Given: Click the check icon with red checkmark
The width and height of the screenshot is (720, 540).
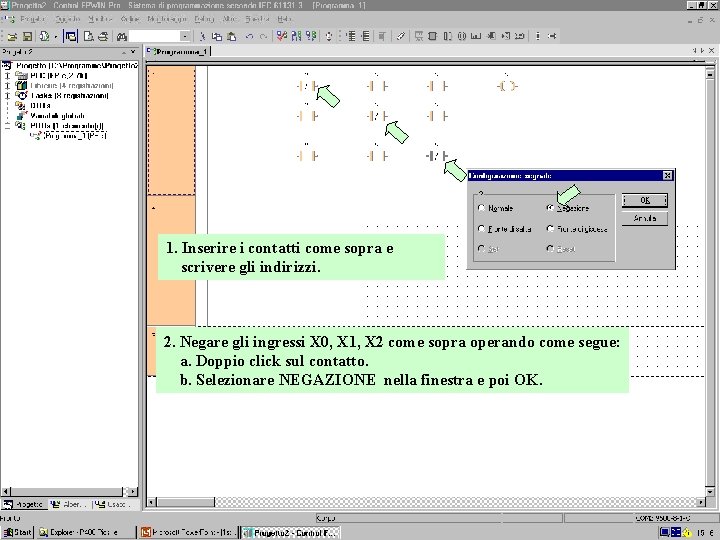Looking at the screenshot, I should [281, 36].
